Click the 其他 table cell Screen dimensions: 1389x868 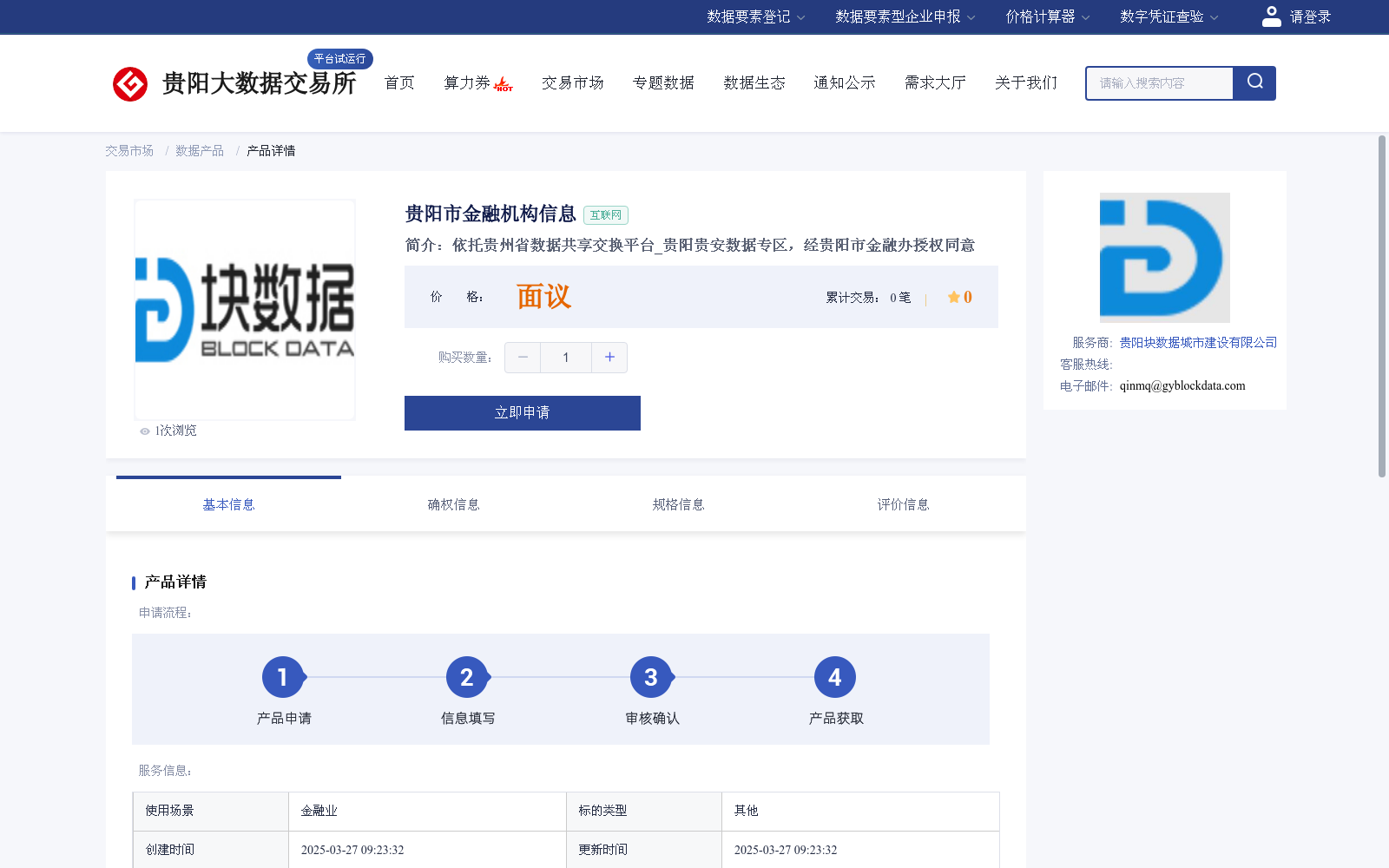[x=860, y=811]
